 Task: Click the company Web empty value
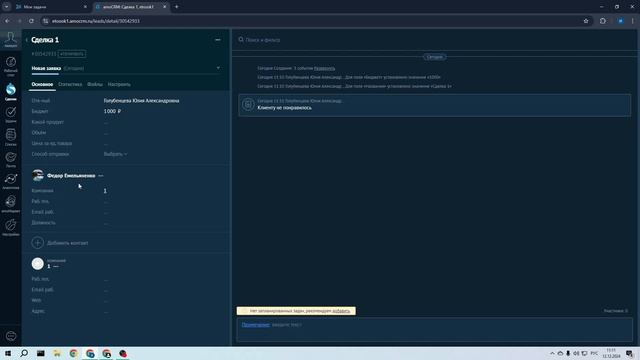pyautogui.click(x=106, y=300)
